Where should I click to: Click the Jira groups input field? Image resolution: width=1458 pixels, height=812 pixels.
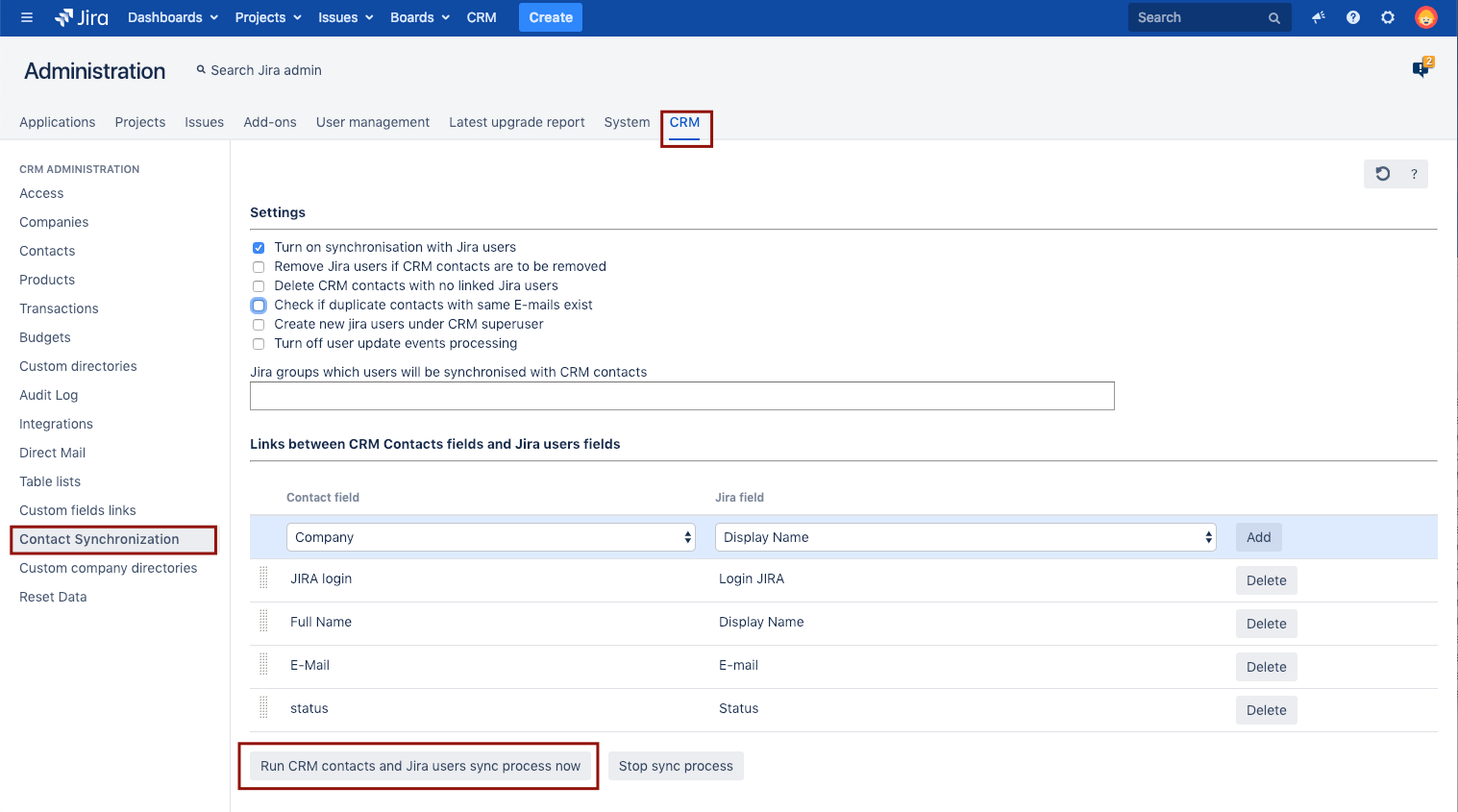click(x=681, y=396)
